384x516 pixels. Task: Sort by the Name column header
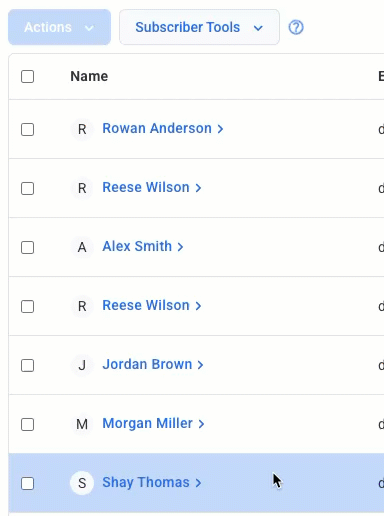[89, 76]
